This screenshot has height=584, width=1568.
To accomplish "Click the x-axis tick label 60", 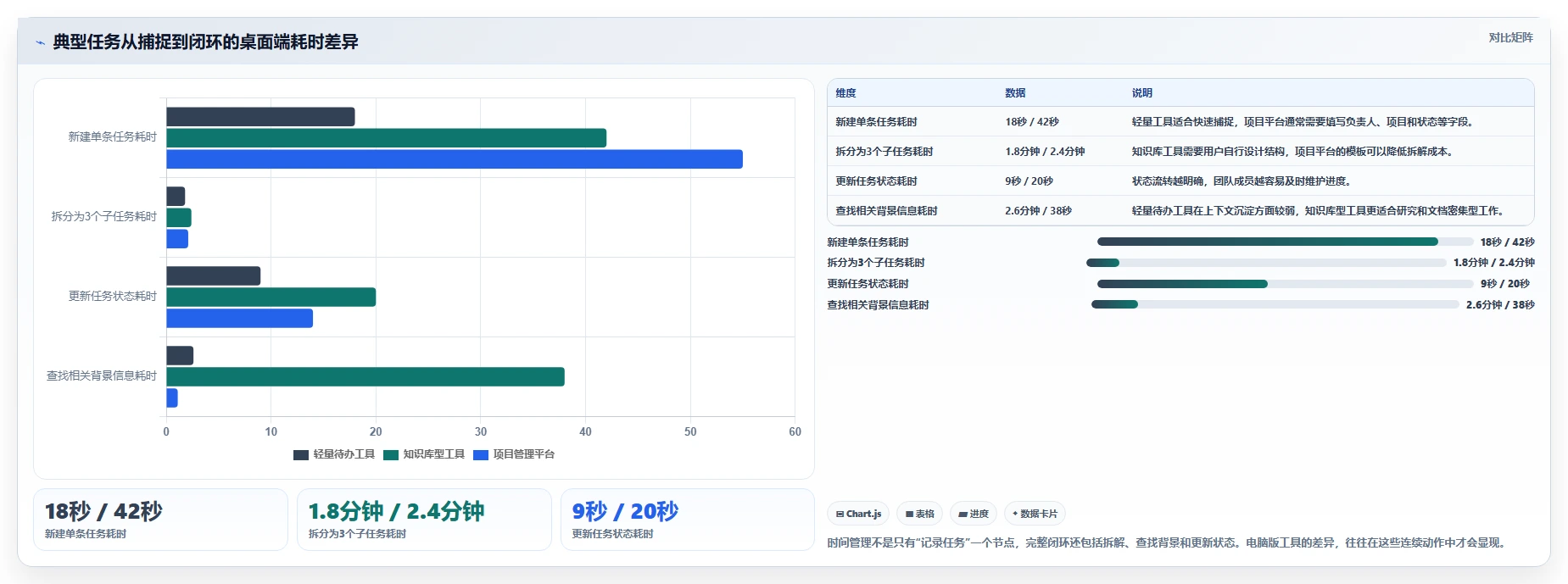I will coord(795,431).
